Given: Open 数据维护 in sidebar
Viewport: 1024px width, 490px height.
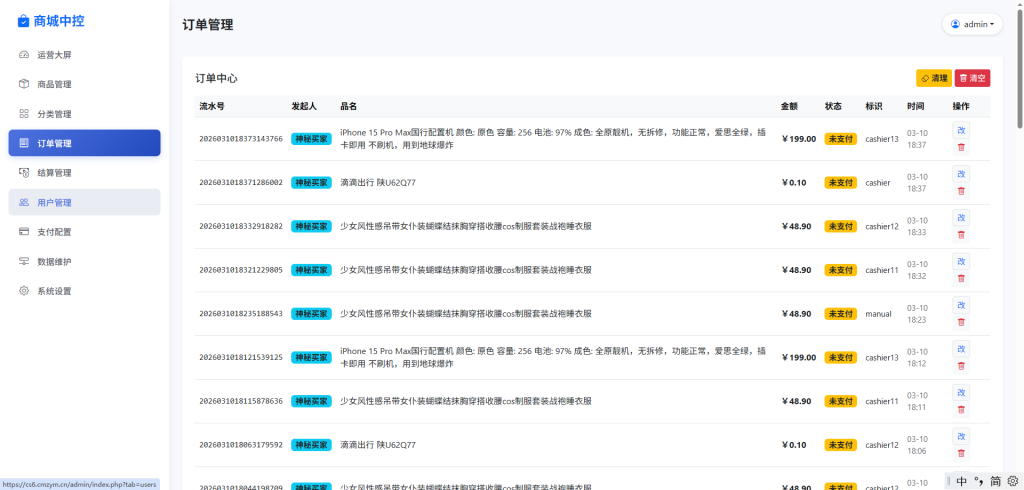Looking at the screenshot, I should (x=84, y=261).
